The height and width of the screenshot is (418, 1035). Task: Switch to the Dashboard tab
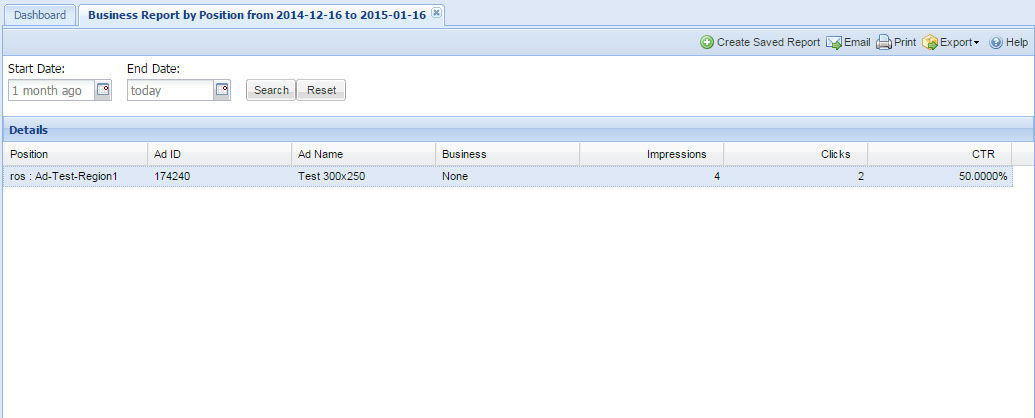tap(40, 15)
